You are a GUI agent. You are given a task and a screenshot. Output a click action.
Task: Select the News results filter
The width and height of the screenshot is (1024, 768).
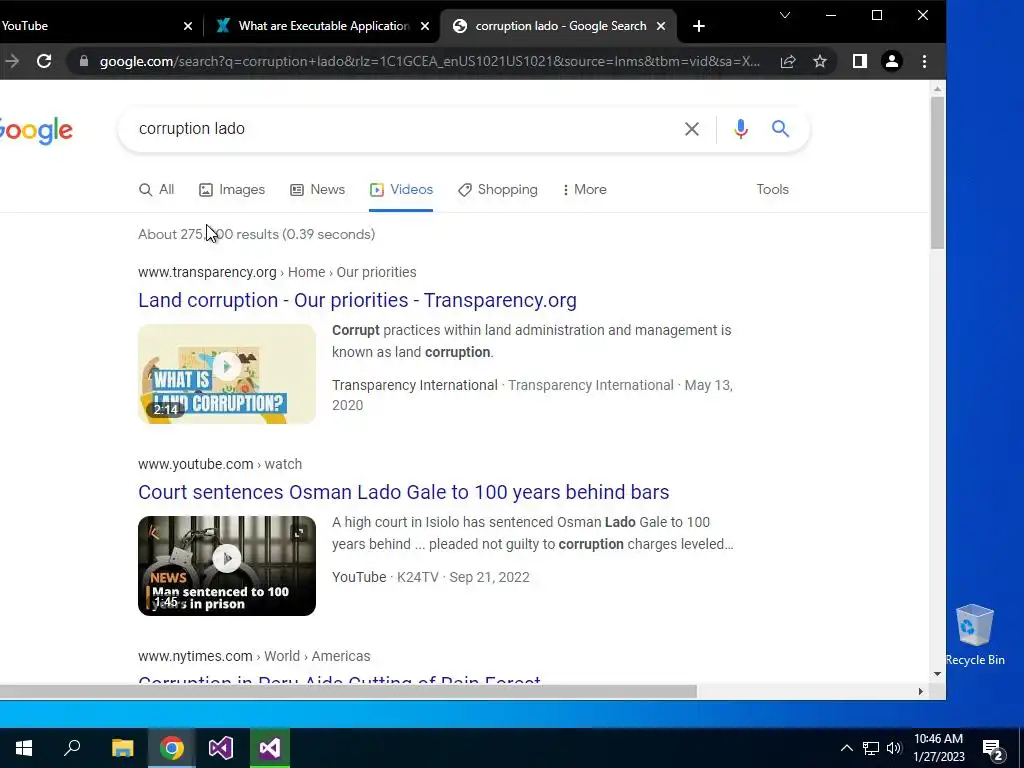pyautogui.click(x=317, y=189)
